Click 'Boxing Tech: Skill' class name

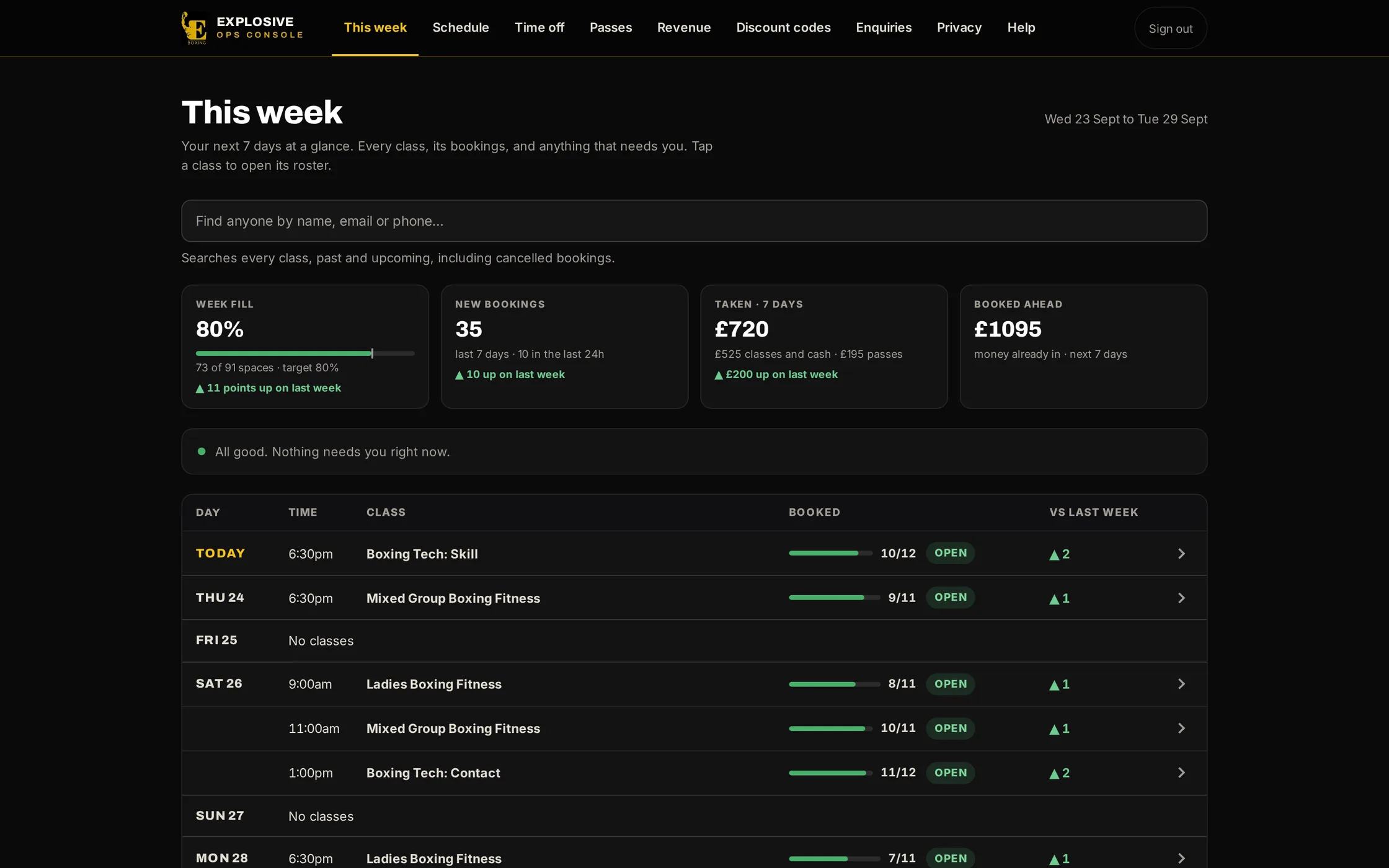coord(422,554)
